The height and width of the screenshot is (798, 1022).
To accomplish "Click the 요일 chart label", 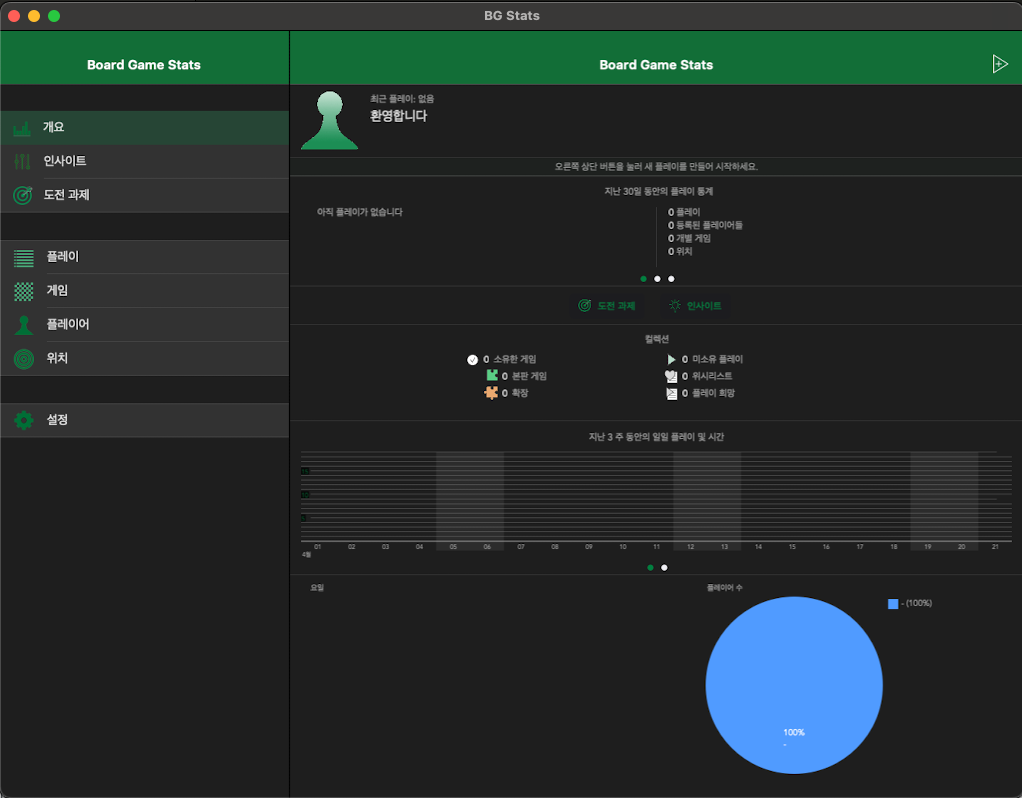I will pos(317,587).
